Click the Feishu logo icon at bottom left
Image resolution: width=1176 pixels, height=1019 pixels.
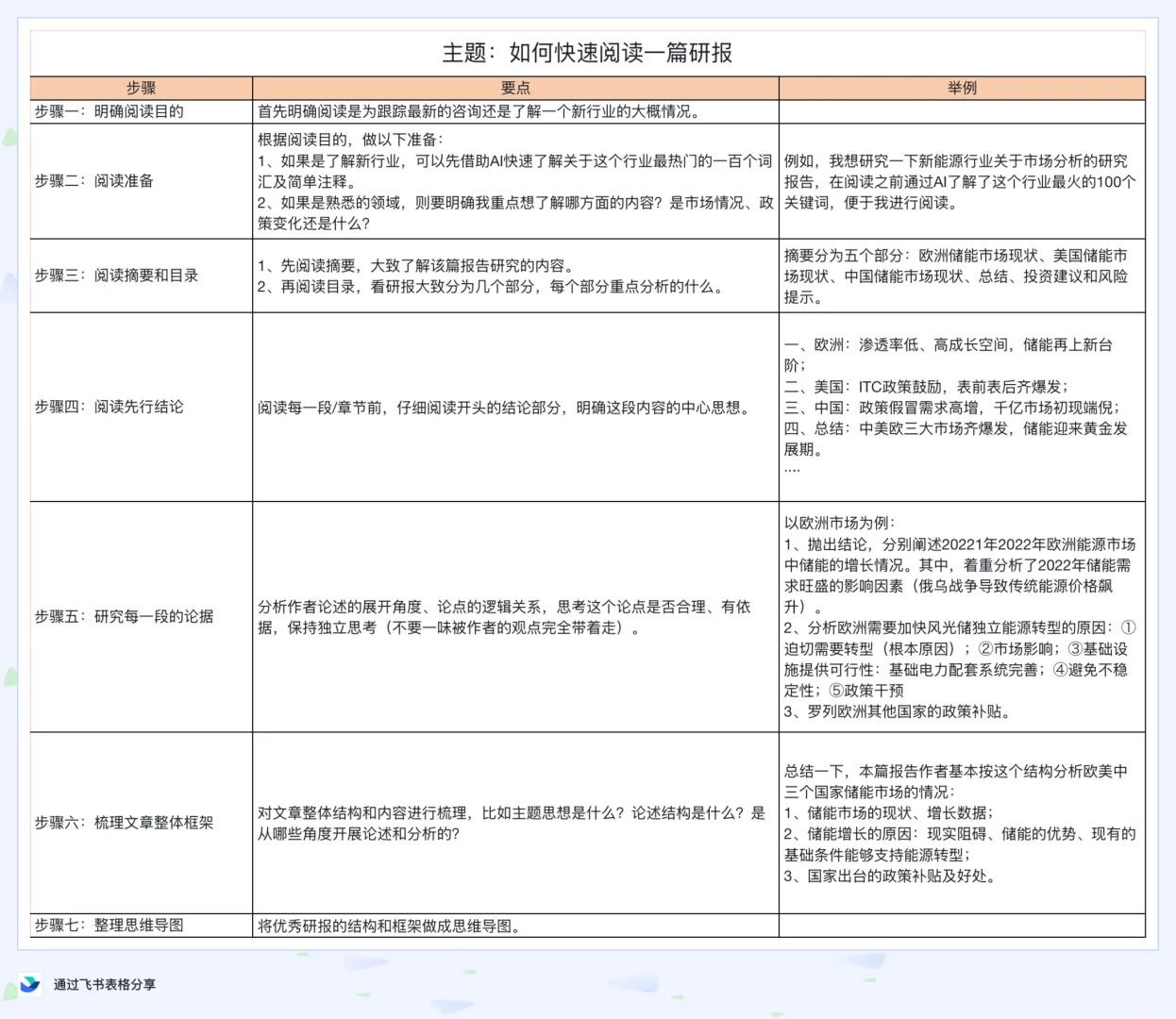click(x=29, y=984)
